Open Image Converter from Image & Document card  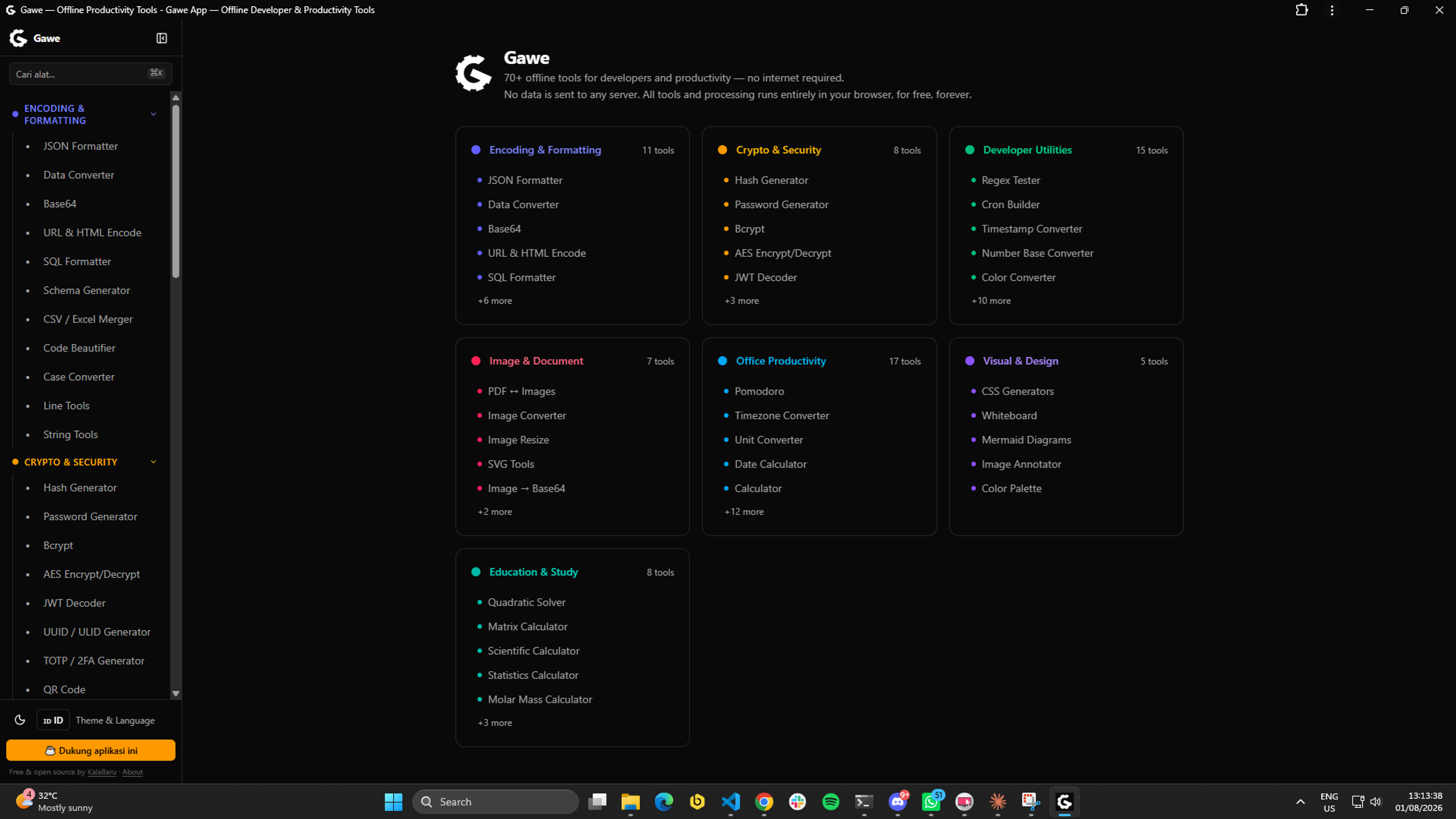coord(526,416)
